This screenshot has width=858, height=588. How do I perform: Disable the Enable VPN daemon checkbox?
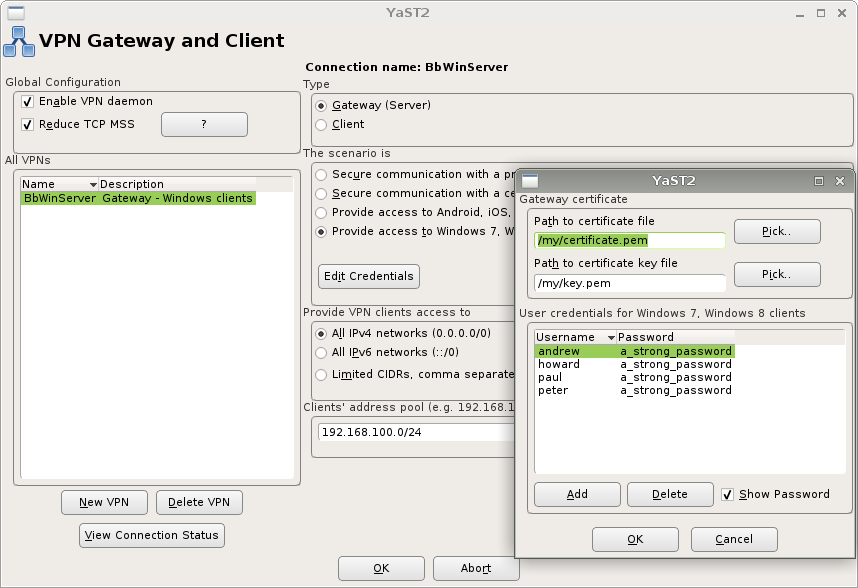coord(28,102)
